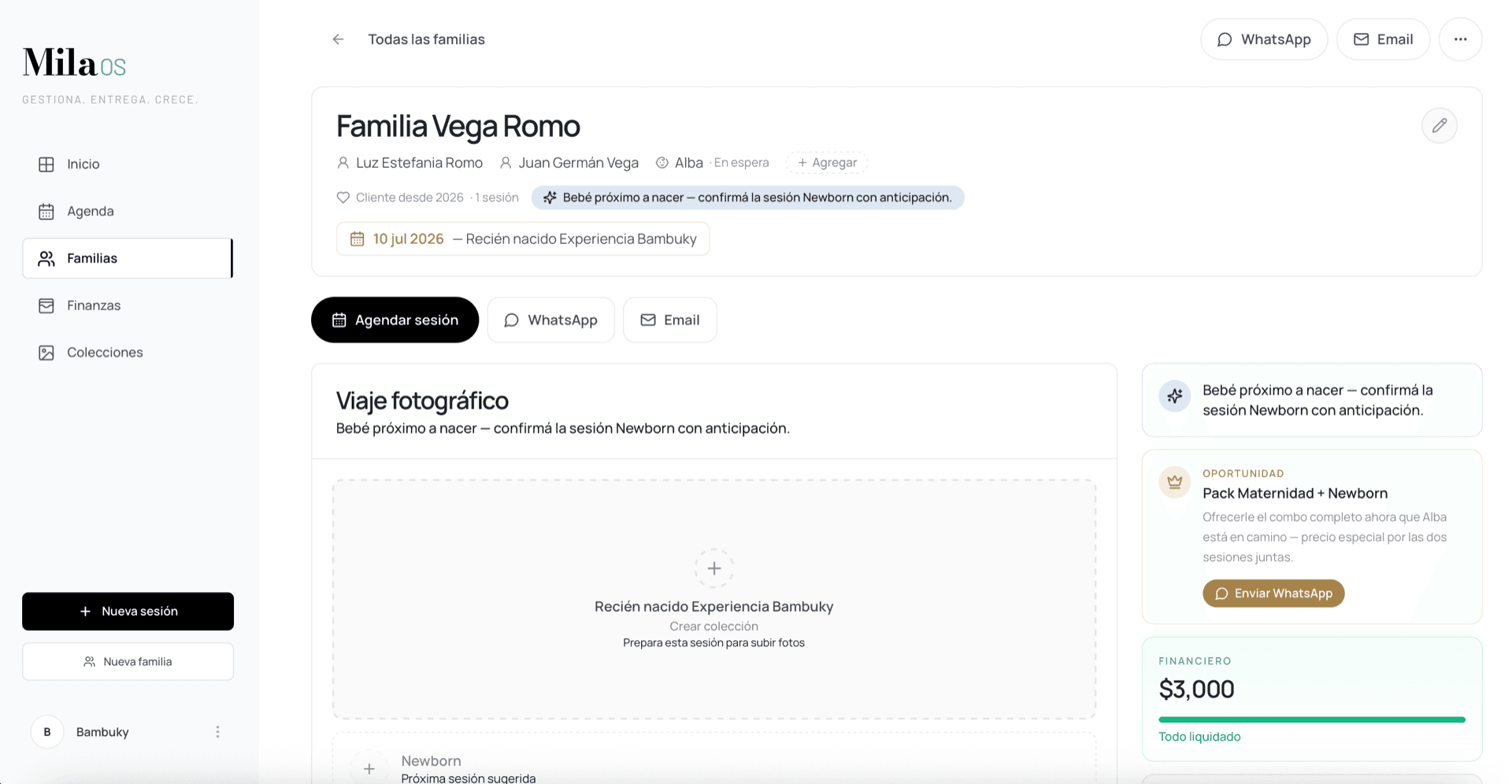The height and width of the screenshot is (784, 1512).
Task: Click the back arrow beside Todas las familias
Action: click(338, 39)
